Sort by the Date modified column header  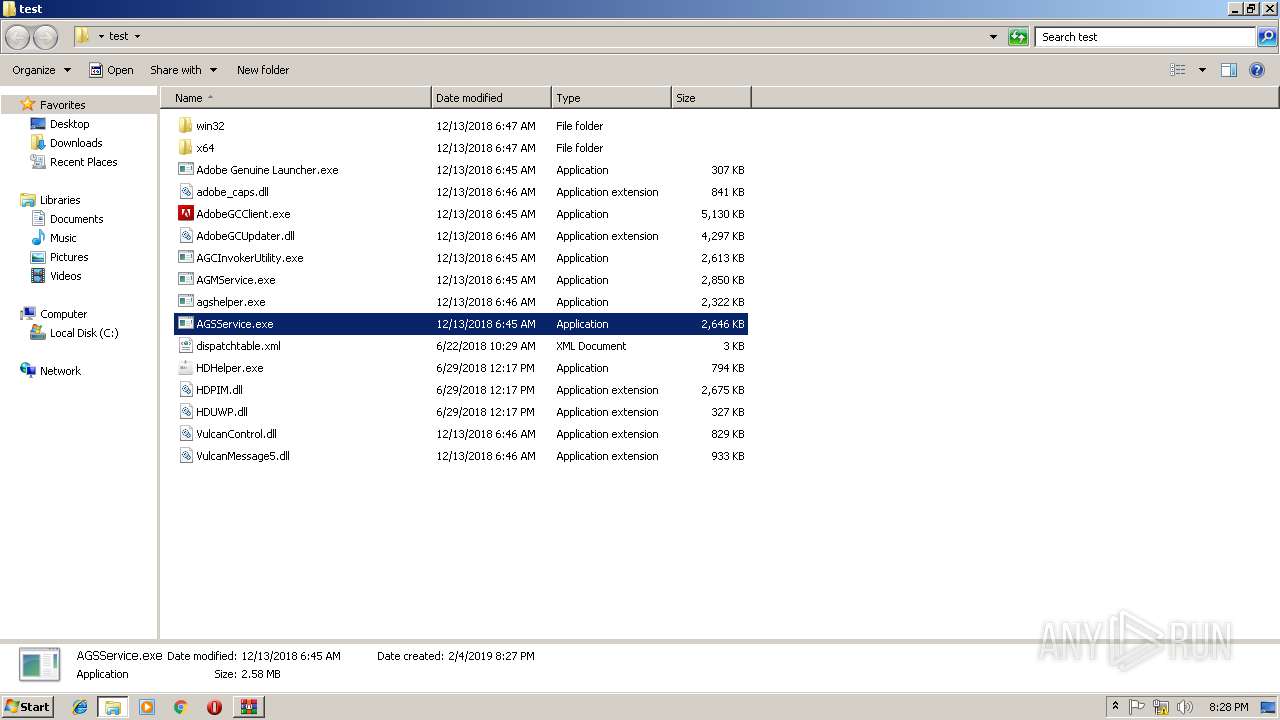click(491, 98)
